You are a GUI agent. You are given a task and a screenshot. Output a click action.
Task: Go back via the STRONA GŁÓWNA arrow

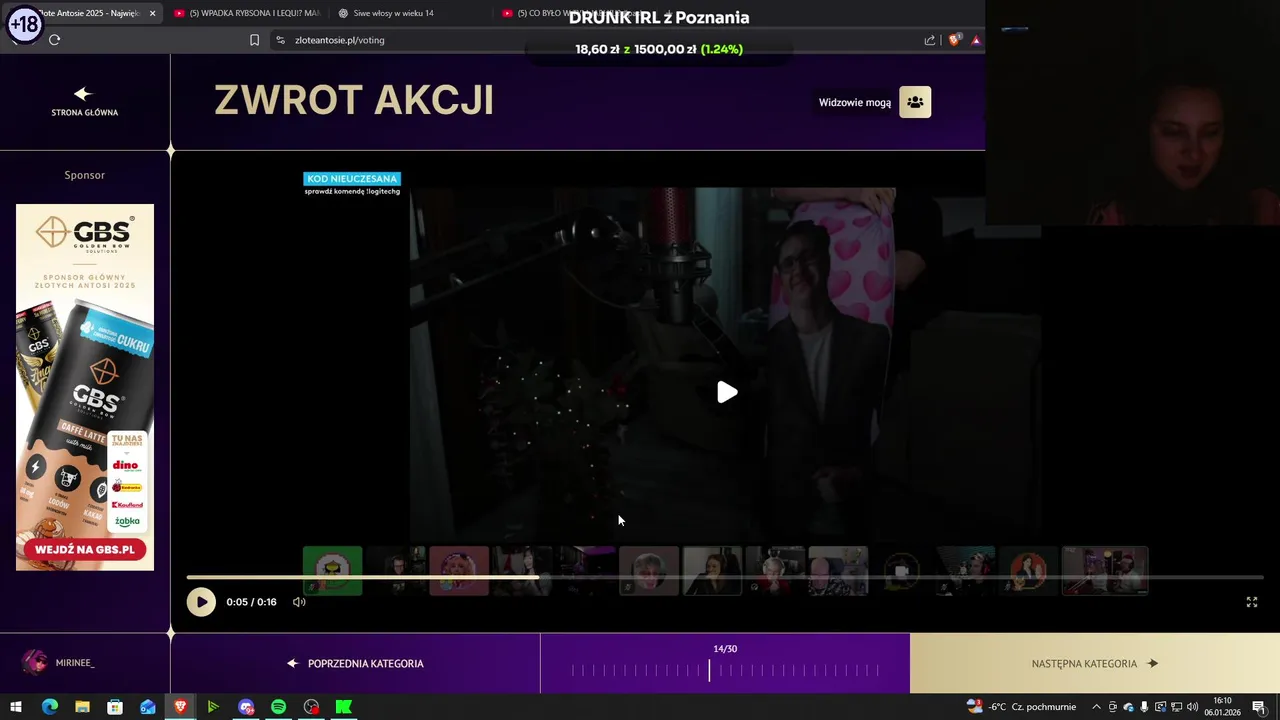point(83,94)
